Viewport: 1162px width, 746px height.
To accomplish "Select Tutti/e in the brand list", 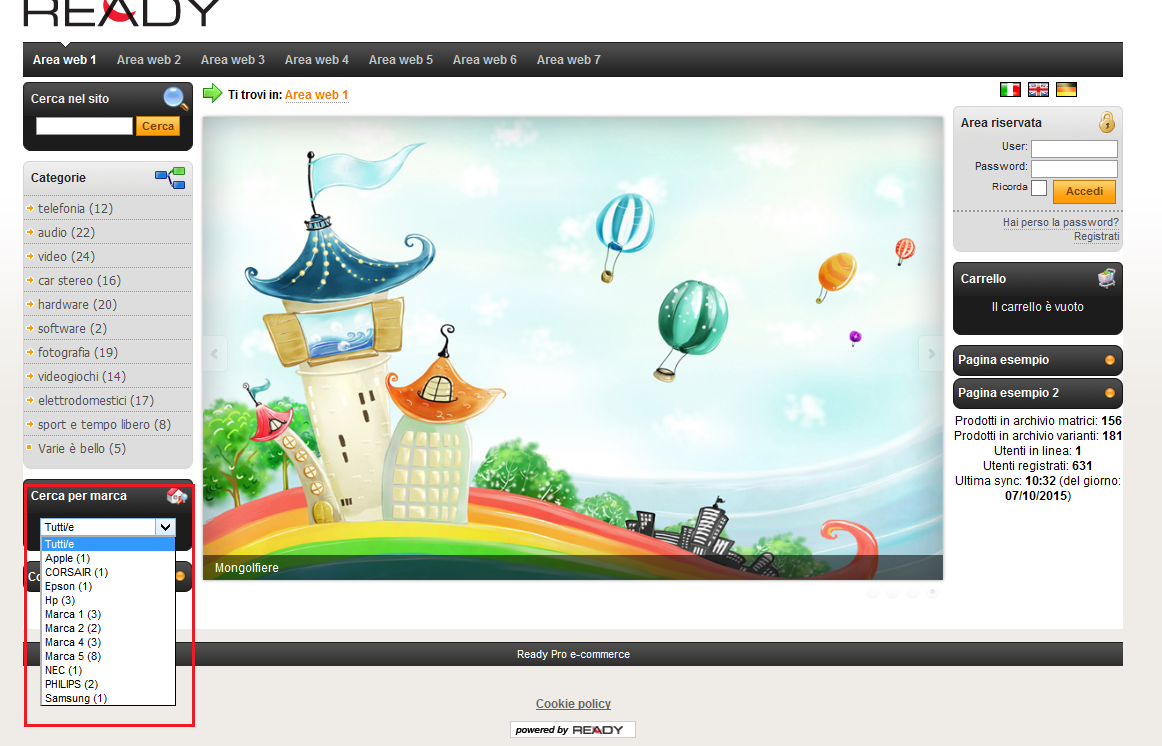I will 108,544.
